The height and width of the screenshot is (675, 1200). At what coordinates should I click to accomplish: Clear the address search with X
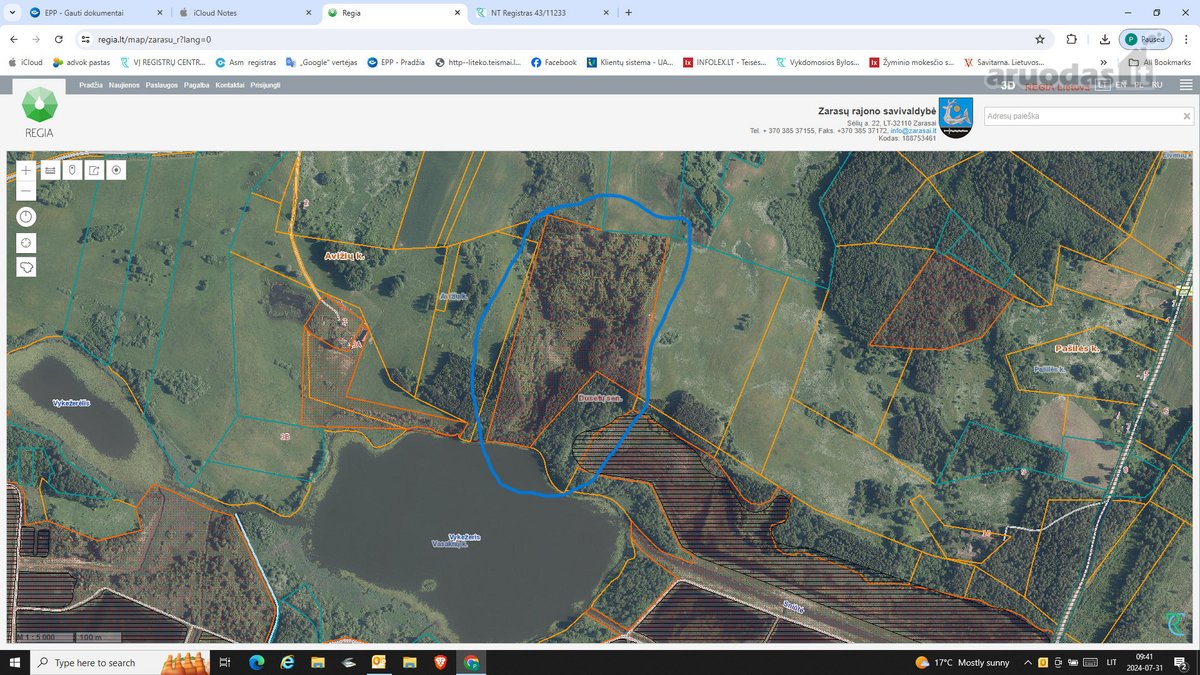(x=1186, y=116)
